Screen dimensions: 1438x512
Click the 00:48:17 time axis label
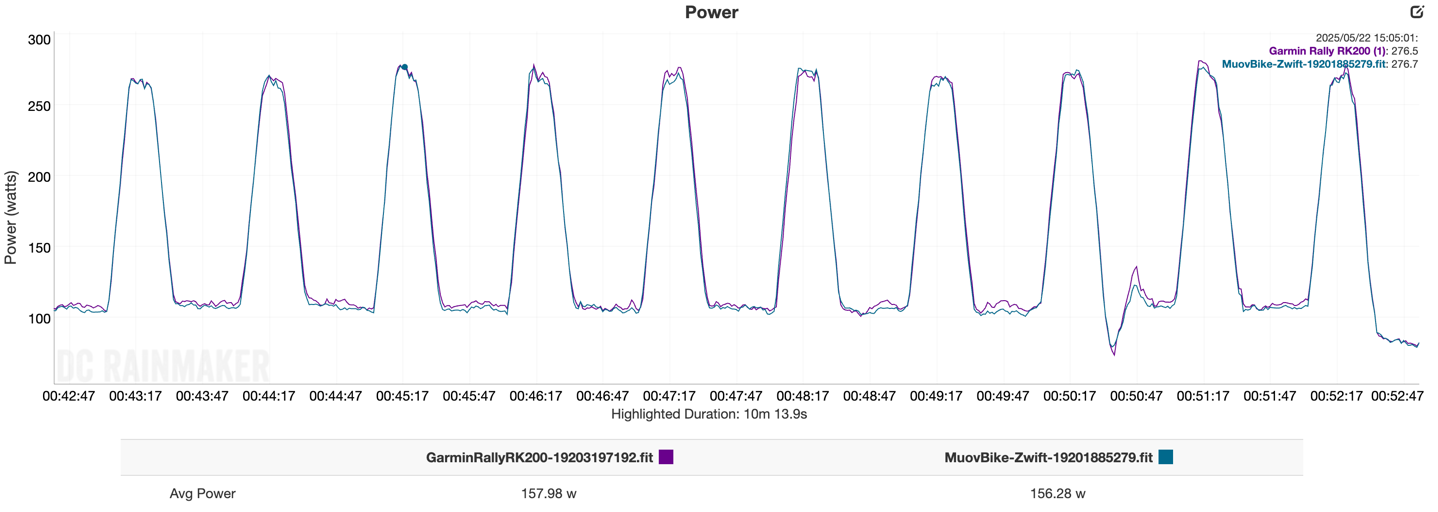coord(803,396)
